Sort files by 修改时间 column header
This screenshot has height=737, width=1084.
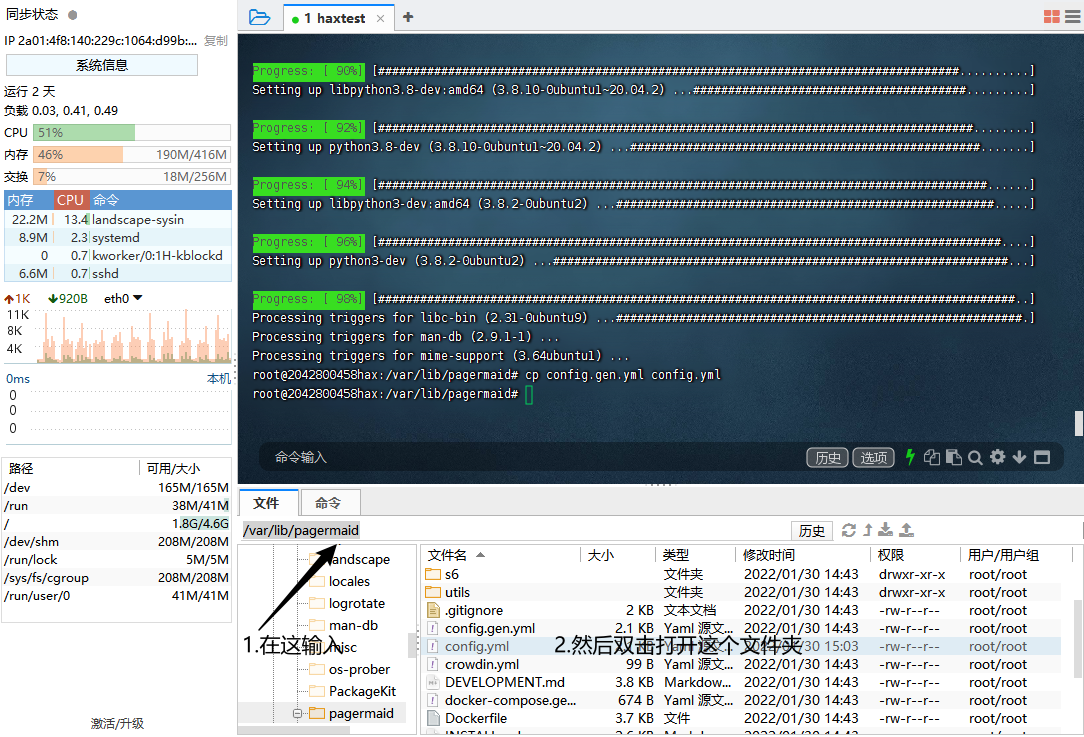point(802,554)
